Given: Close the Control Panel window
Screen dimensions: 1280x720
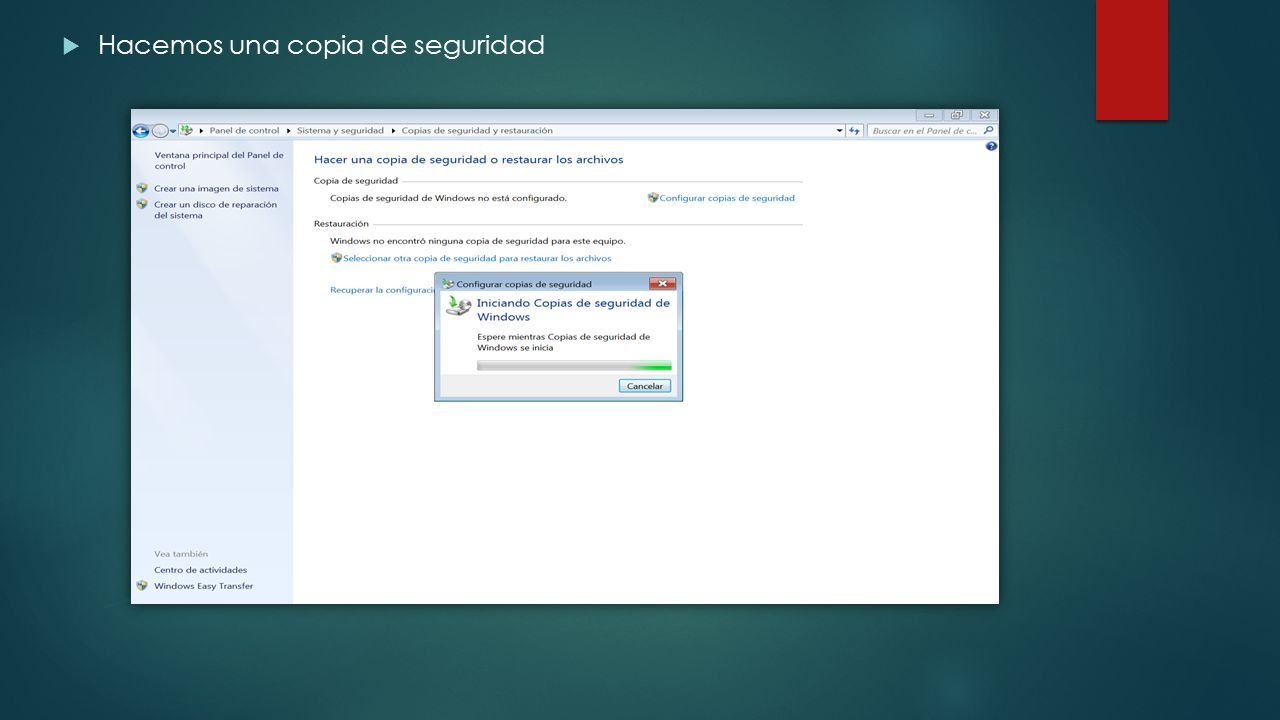Looking at the screenshot, I should point(984,115).
